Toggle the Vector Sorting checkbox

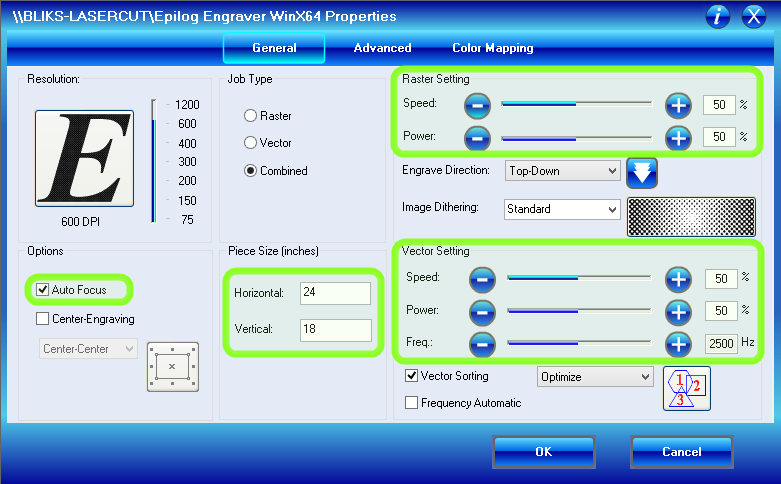coord(411,375)
